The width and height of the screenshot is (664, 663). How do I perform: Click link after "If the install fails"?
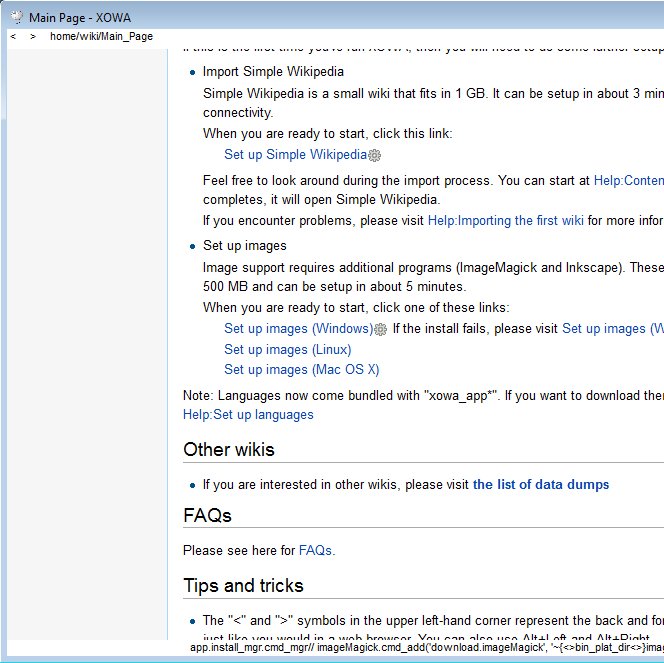[x=612, y=329]
